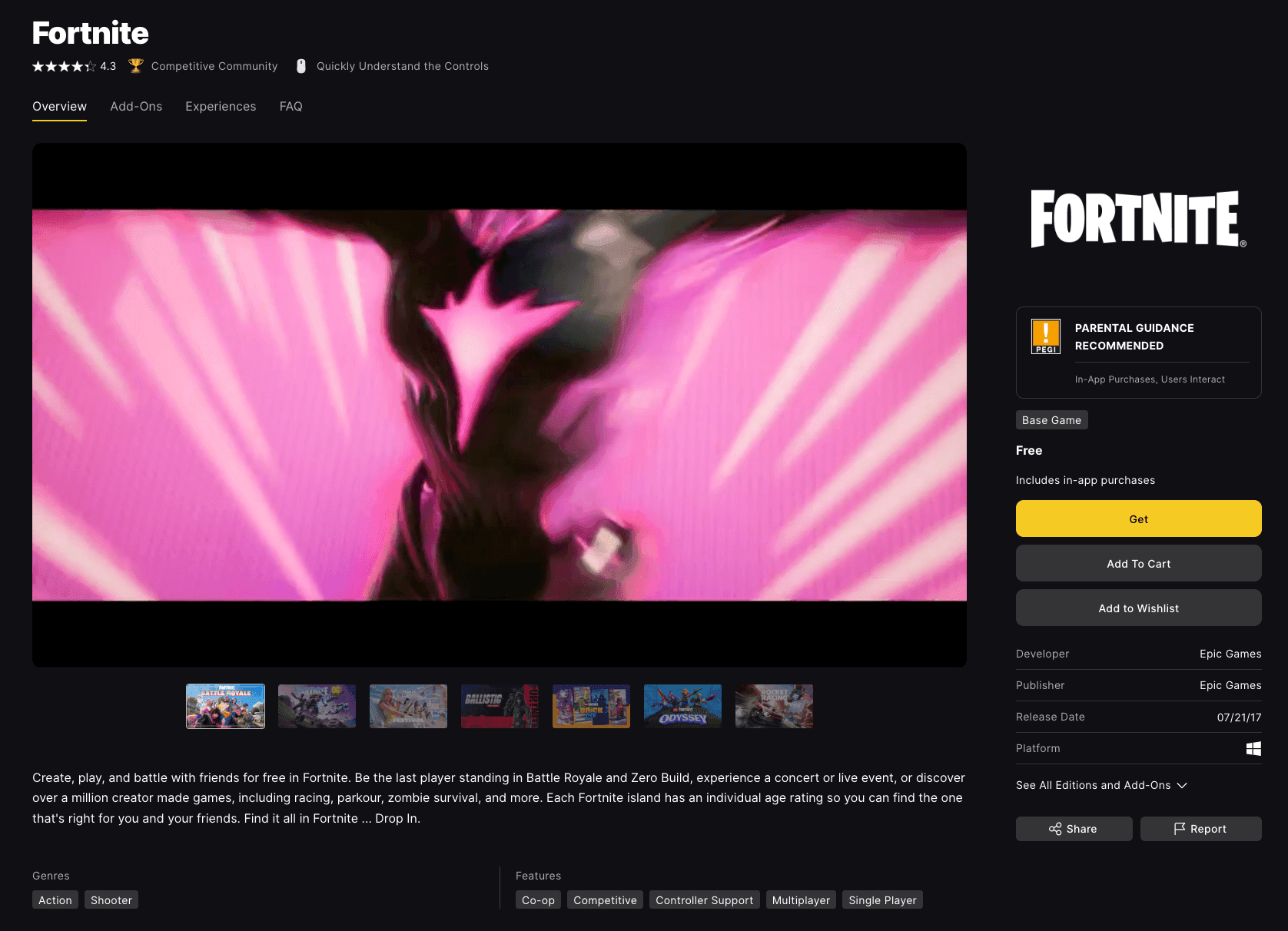Report this game listing
The height and width of the screenshot is (931, 1288).
click(1200, 829)
